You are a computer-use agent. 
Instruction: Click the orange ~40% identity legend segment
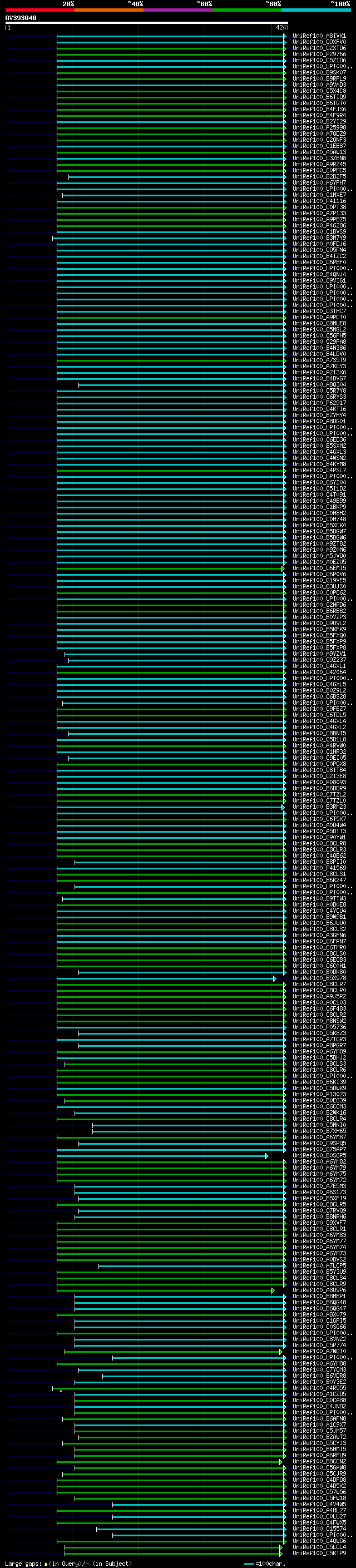pos(109,10)
